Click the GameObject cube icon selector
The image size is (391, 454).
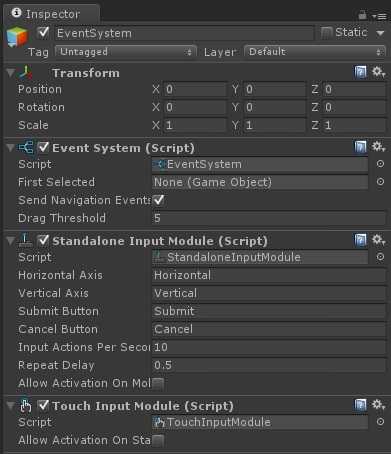(x=17, y=36)
